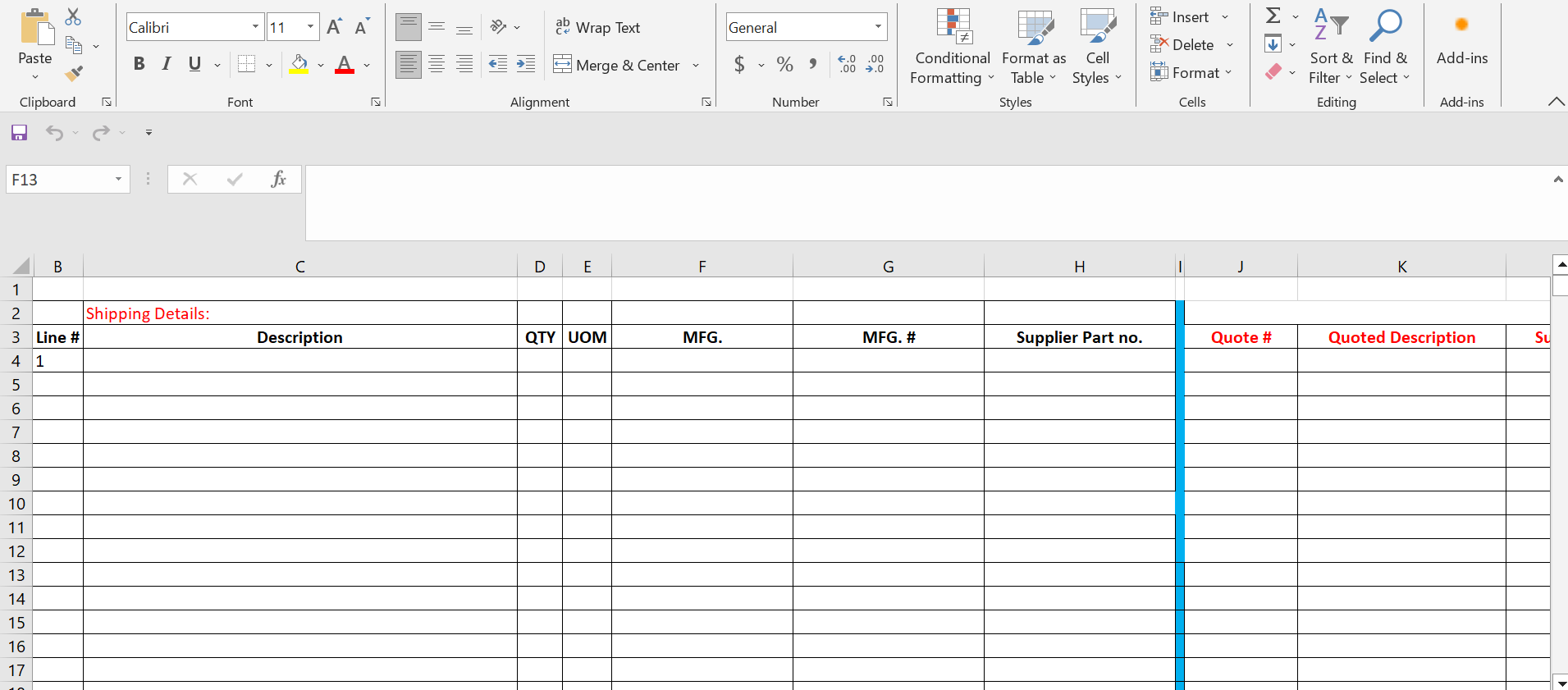Decrease the cell indent

click(498, 64)
